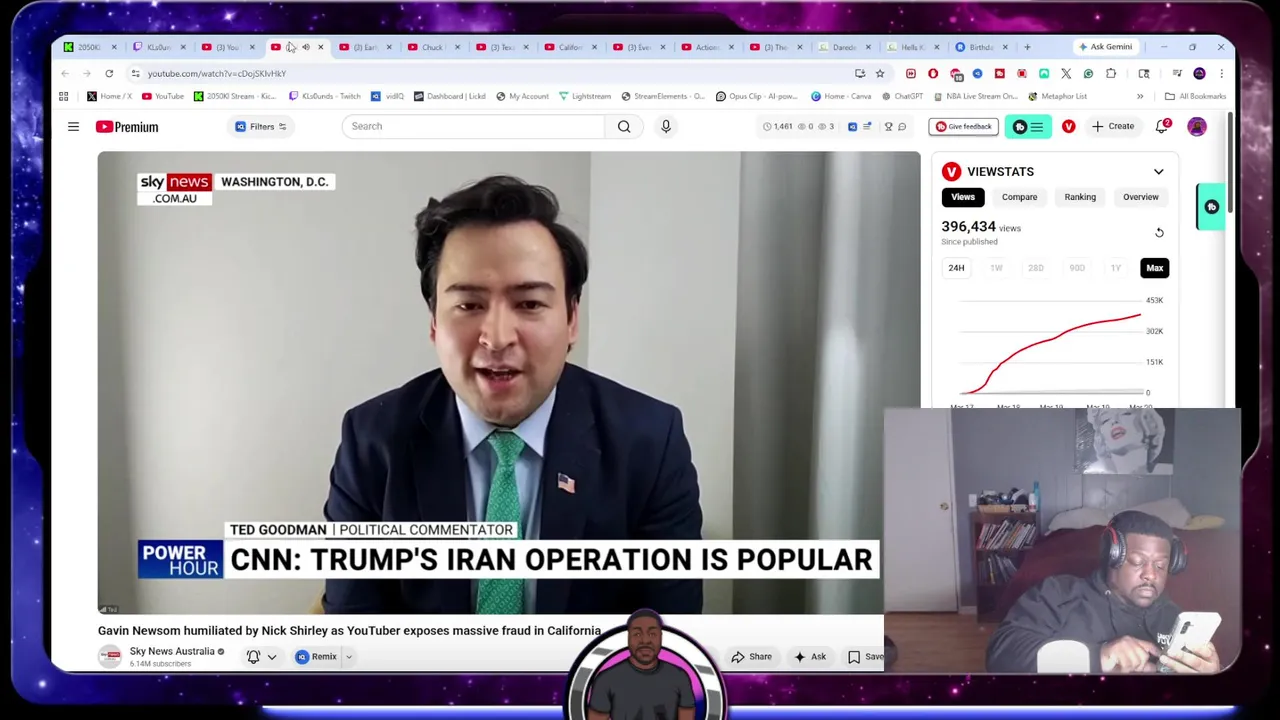
Task: Reload the page in the browser
Action: pos(109,73)
